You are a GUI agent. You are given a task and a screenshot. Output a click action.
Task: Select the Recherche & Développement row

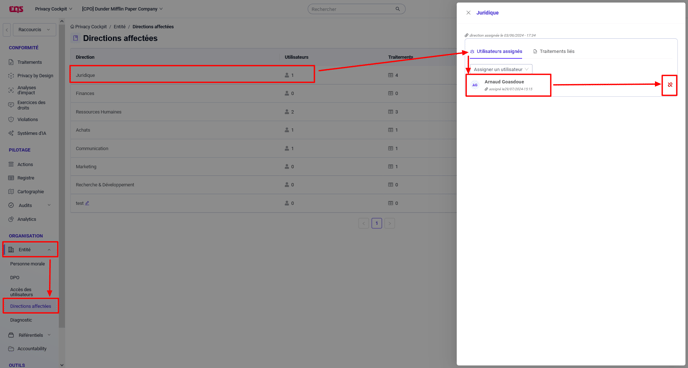pyautogui.click(x=263, y=185)
